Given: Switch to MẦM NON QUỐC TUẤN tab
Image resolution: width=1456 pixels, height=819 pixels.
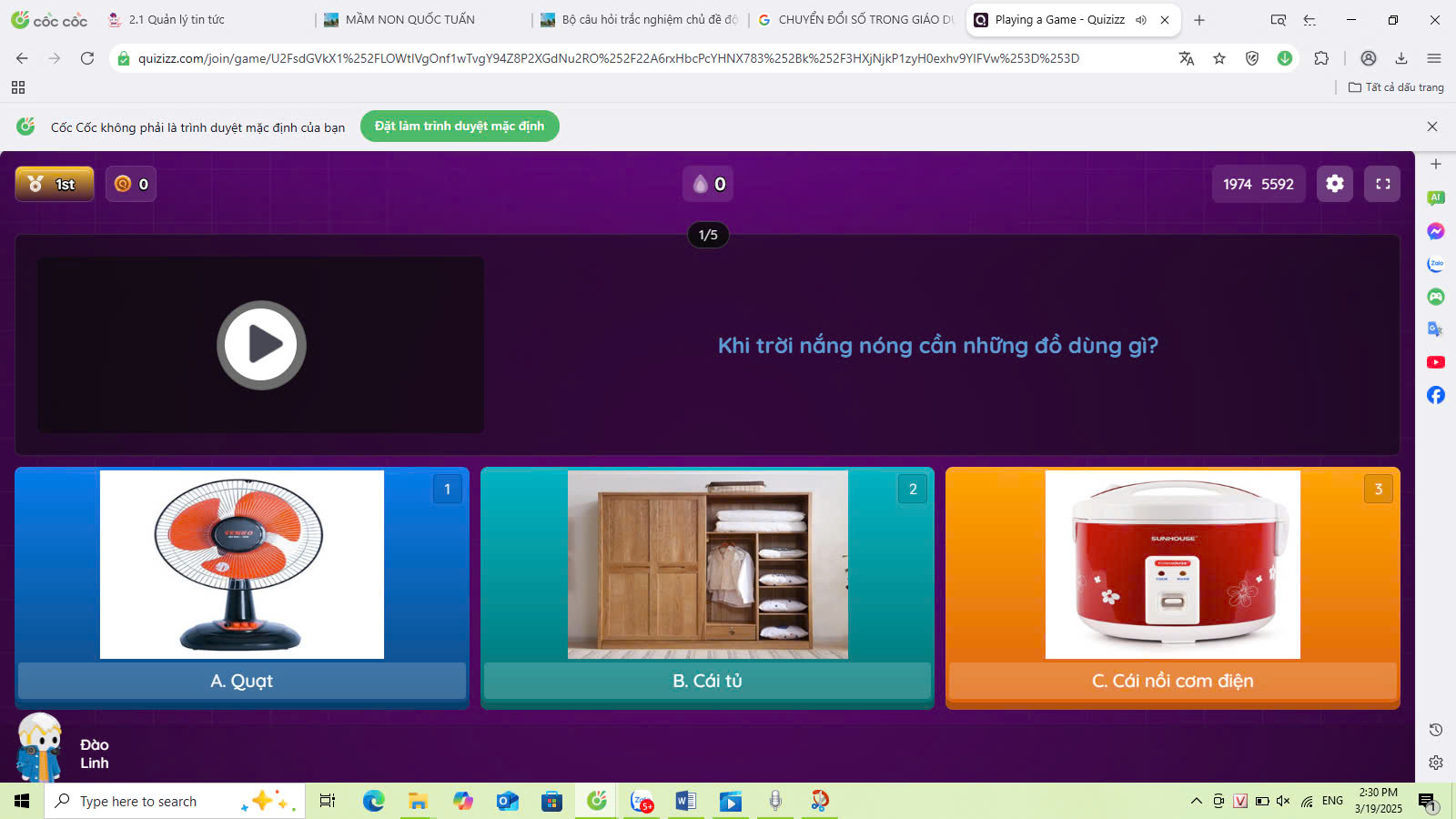Looking at the screenshot, I should point(409,20).
